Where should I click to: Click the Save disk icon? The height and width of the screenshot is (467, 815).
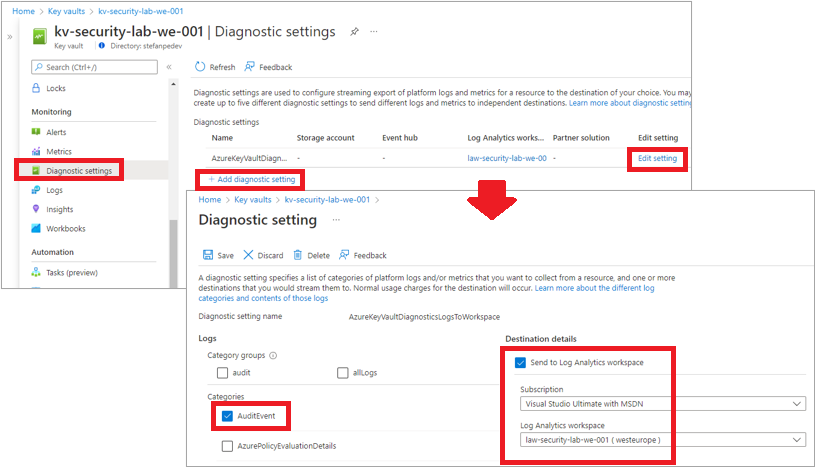tap(207, 255)
